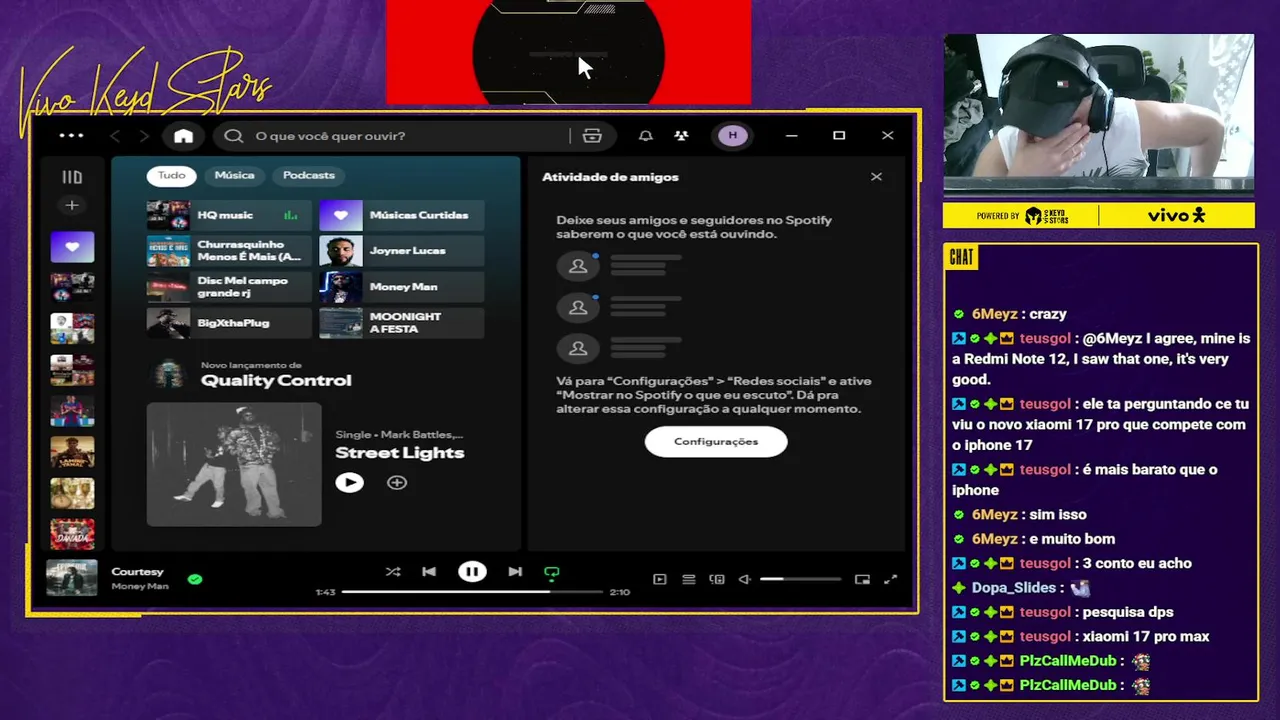Add Street Lights to library plus icon
Screen dimensions: 1280x720
tap(397, 483)
